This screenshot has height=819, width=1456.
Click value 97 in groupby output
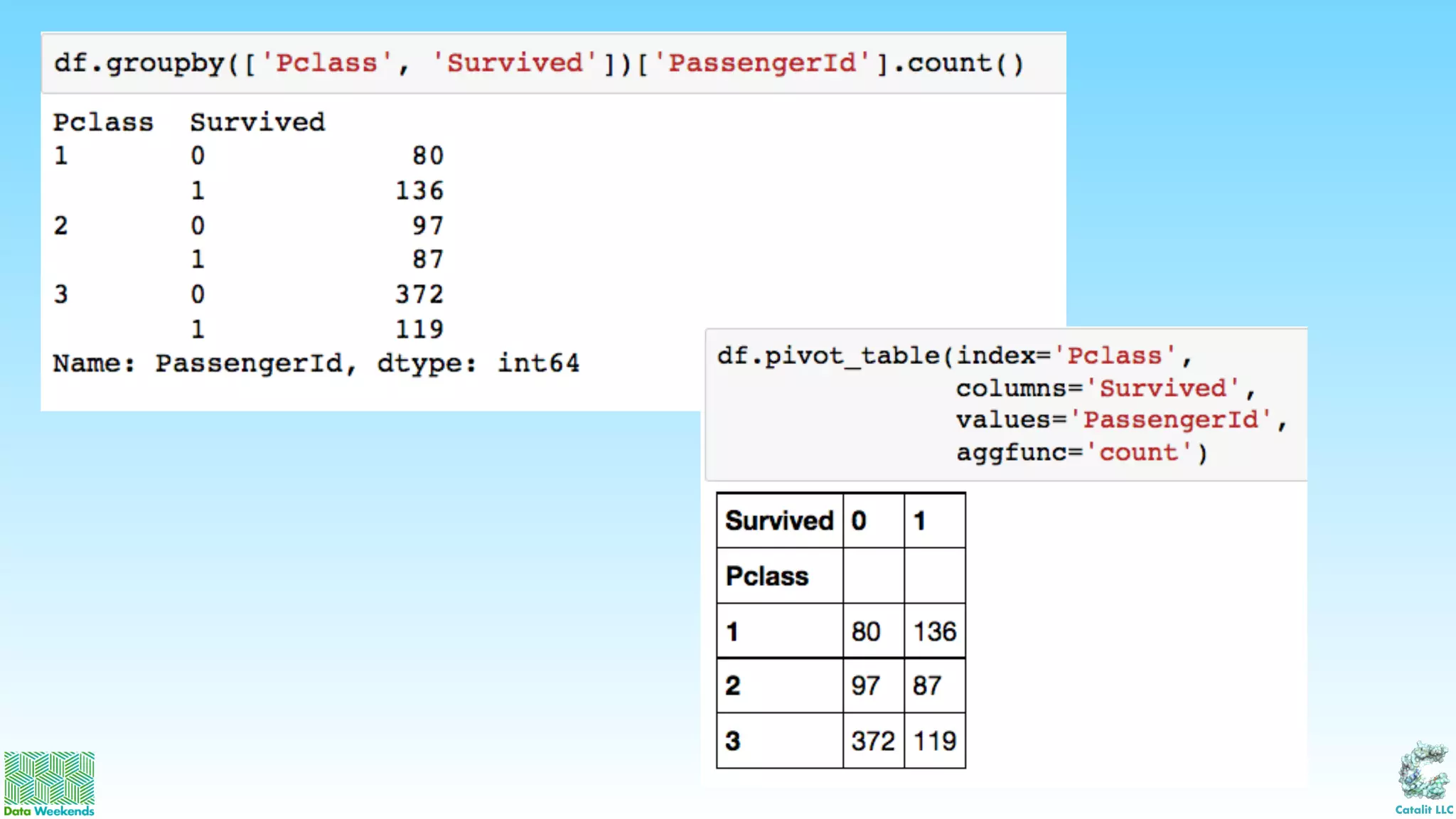tap(428, 225)
